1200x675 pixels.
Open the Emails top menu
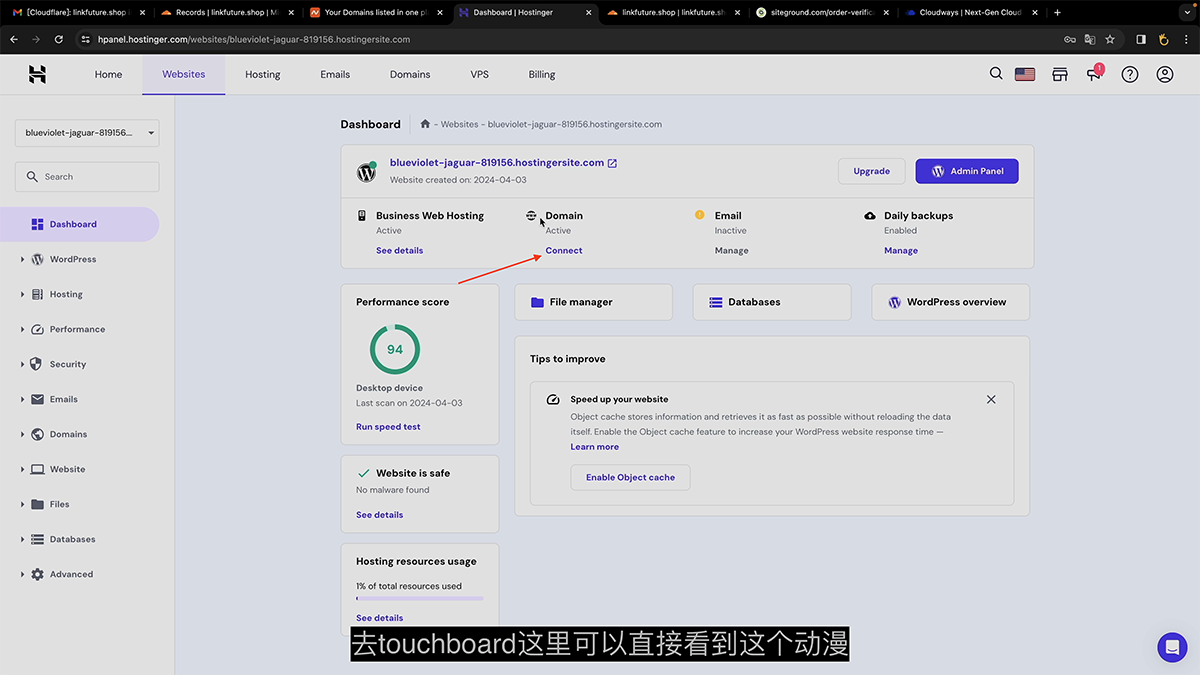tap(335, 74)
